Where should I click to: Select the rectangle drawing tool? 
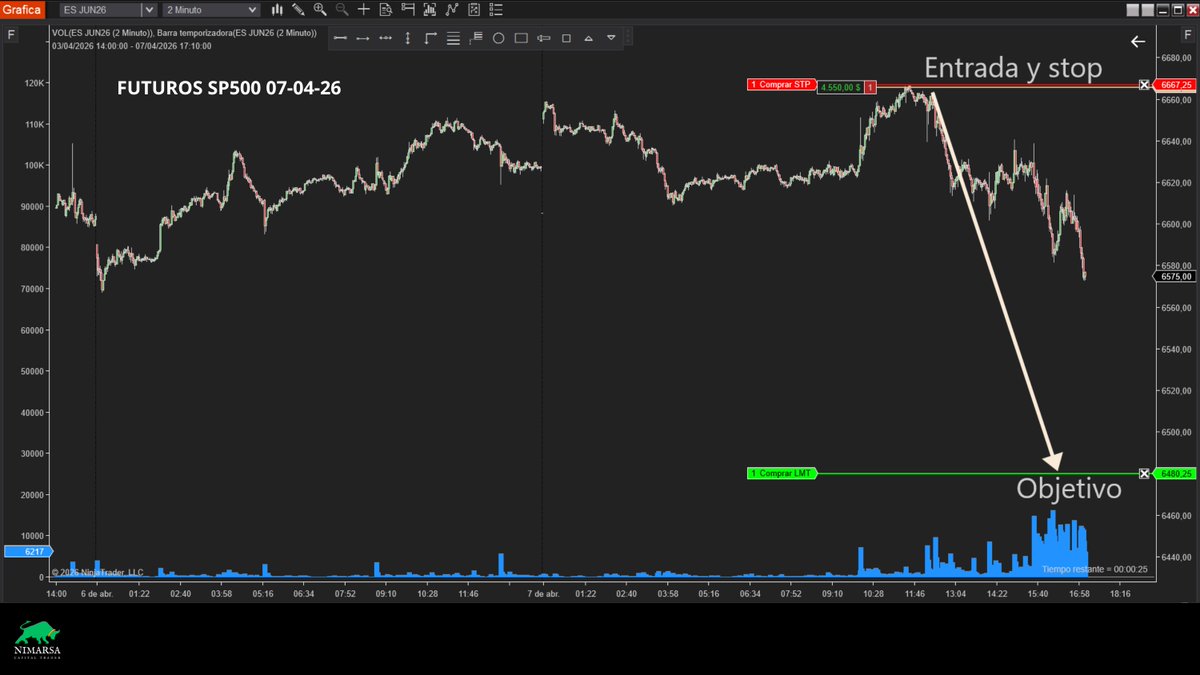[521, 38]
